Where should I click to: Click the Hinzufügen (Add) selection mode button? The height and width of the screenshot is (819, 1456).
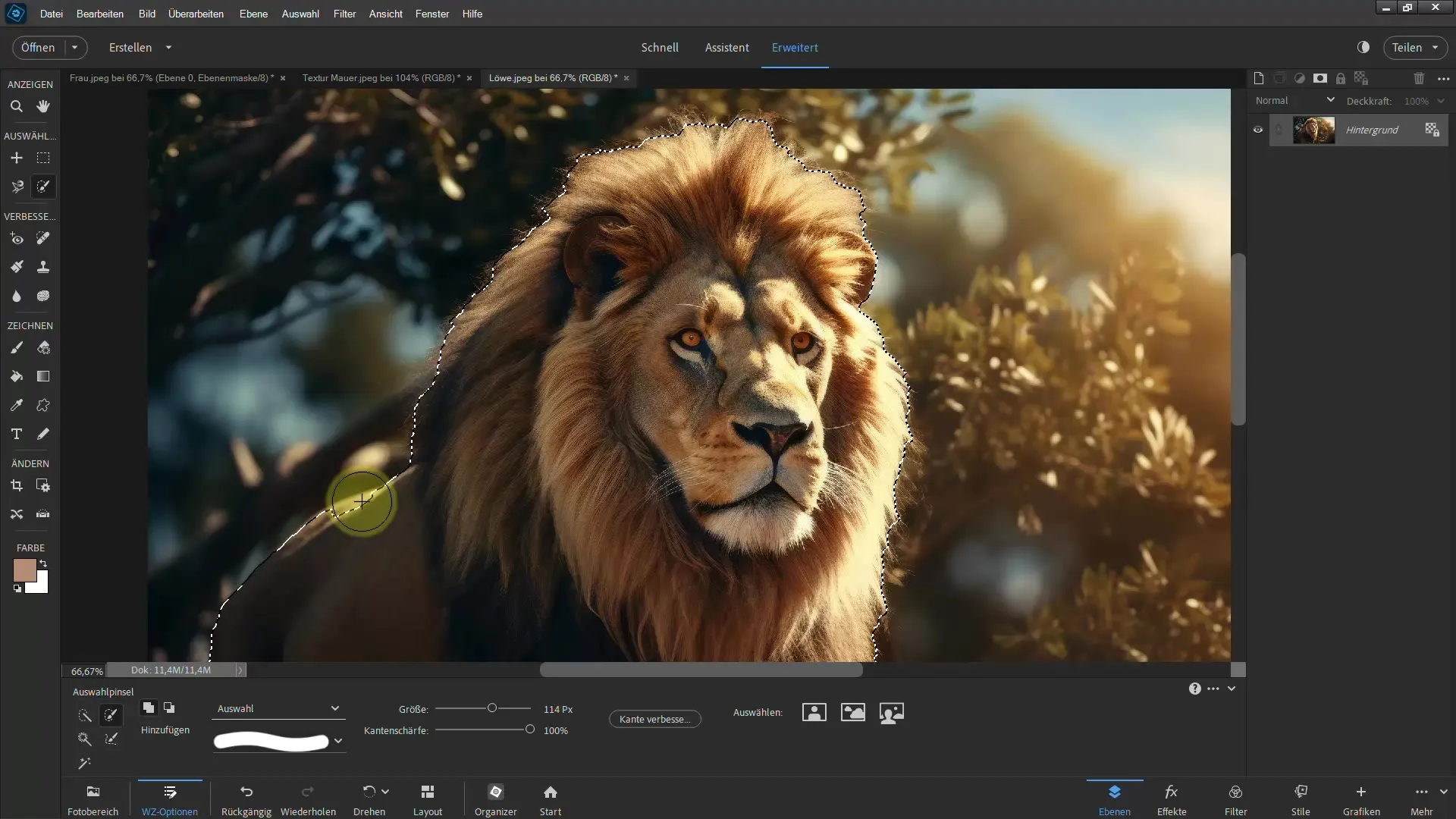coord(148,708)
